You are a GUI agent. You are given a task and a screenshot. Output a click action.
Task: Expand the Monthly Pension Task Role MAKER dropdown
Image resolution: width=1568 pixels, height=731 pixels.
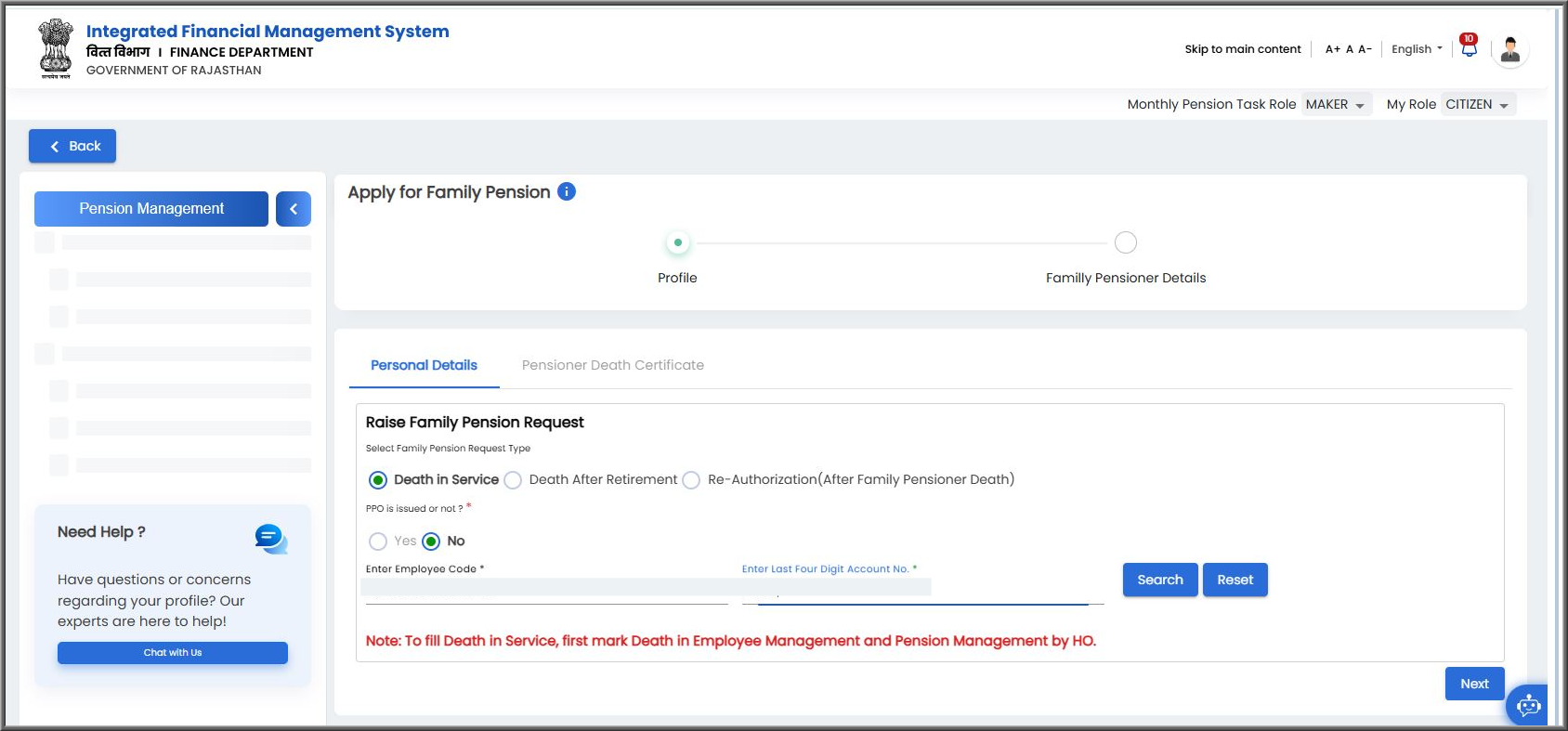1336,104
